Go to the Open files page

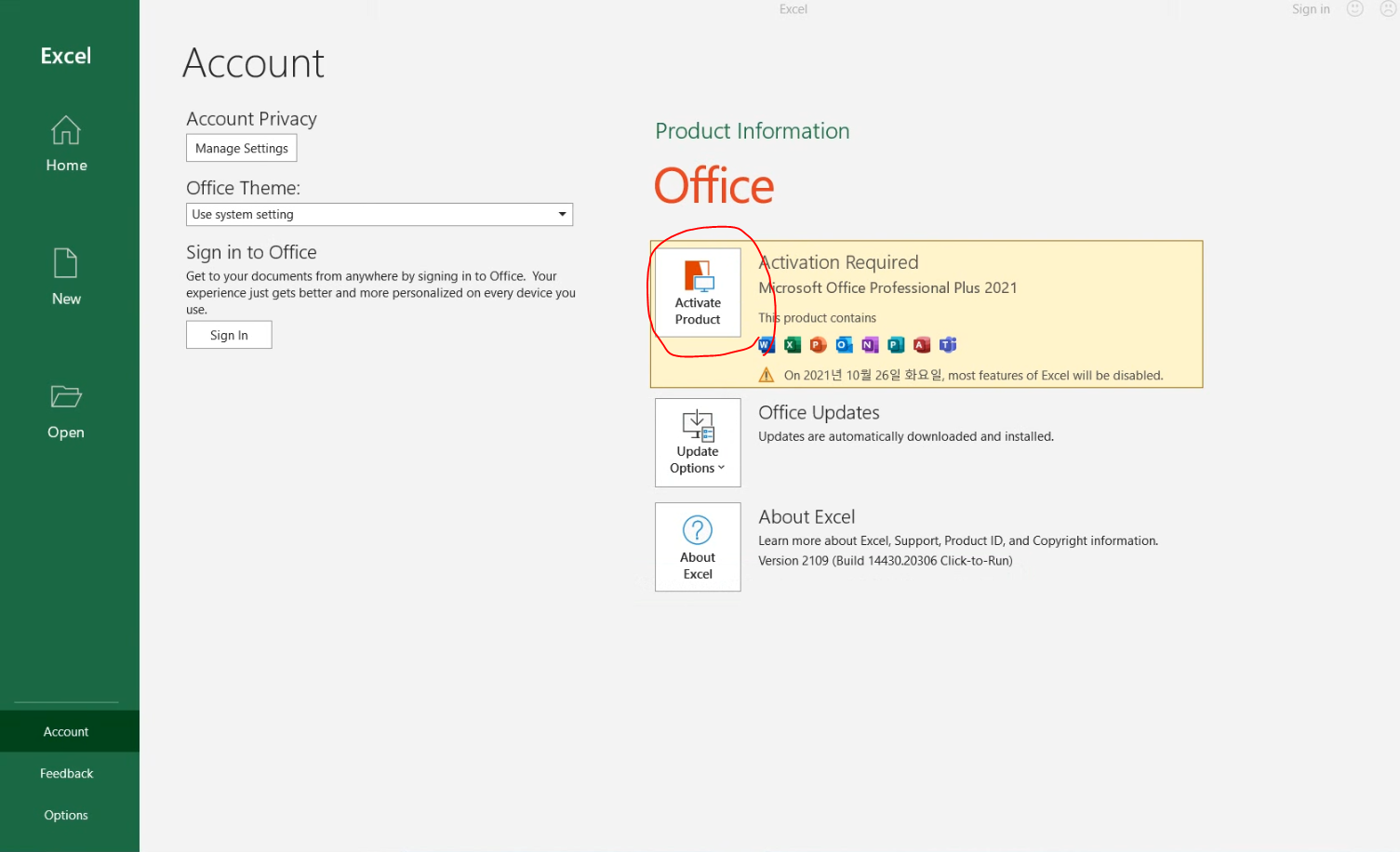coord(66,411)
